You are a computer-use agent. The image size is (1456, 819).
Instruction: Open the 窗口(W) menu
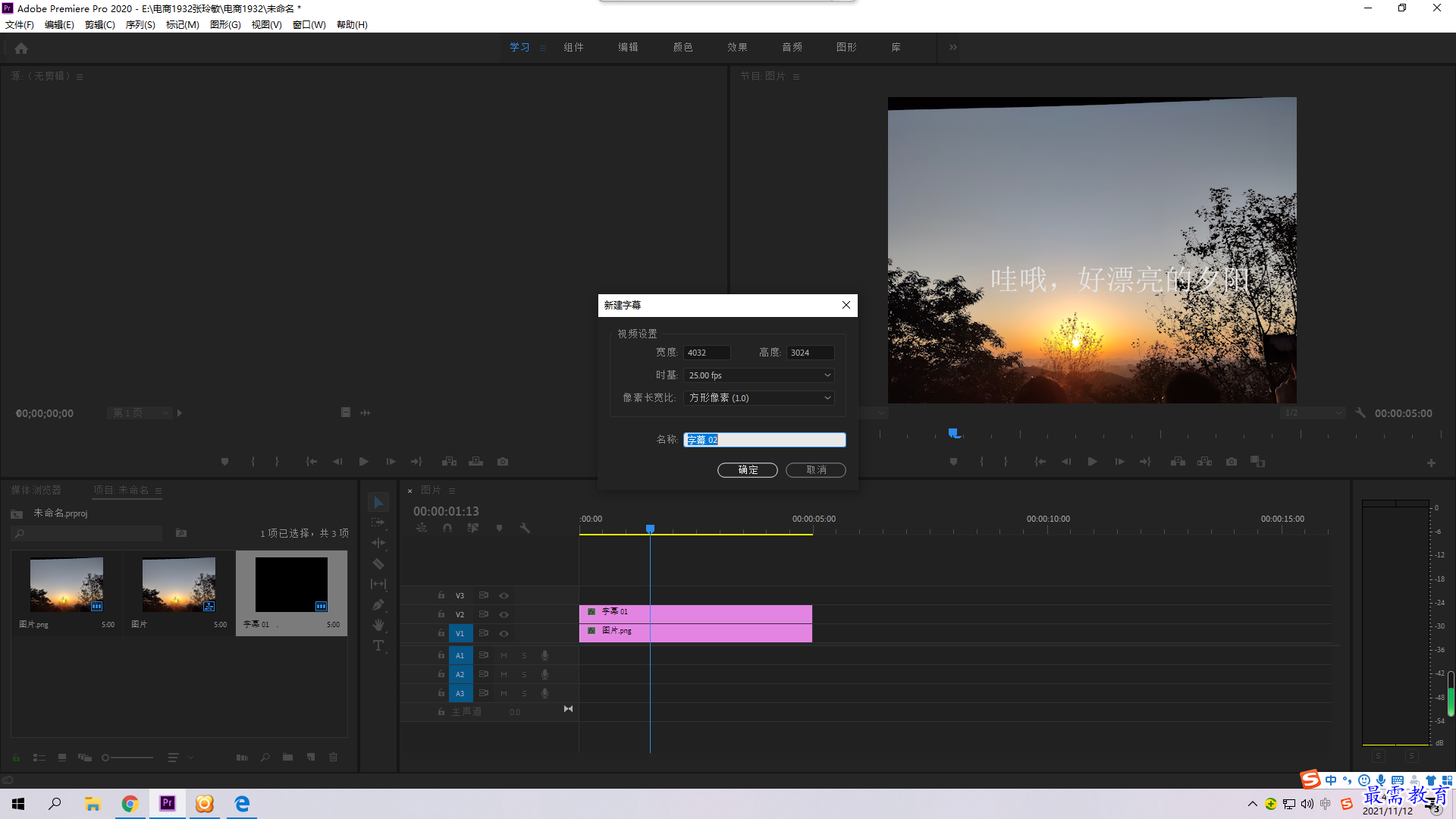pos(309,25)
